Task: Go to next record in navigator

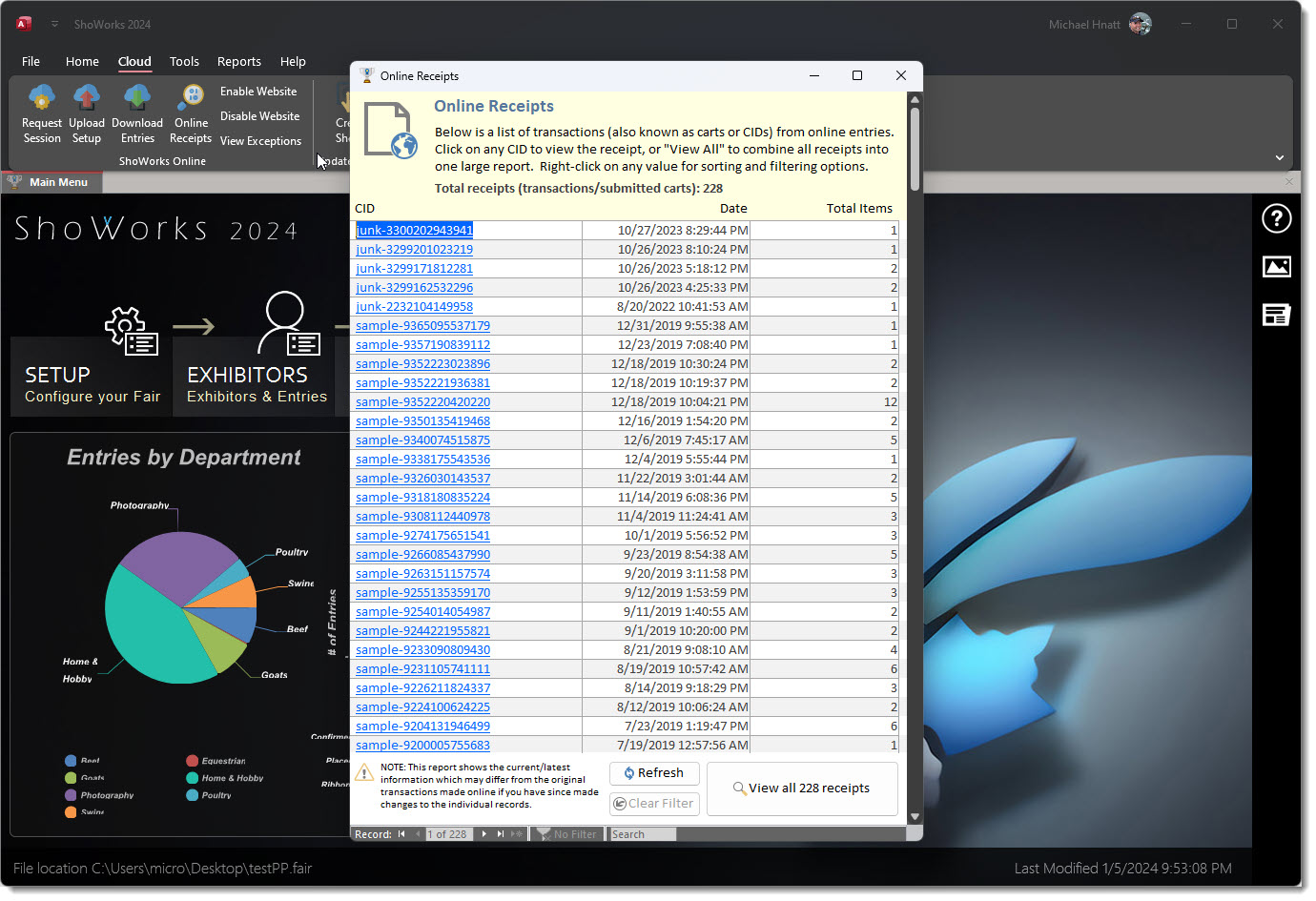Action: pyautogui.click(x=484, y=834)
